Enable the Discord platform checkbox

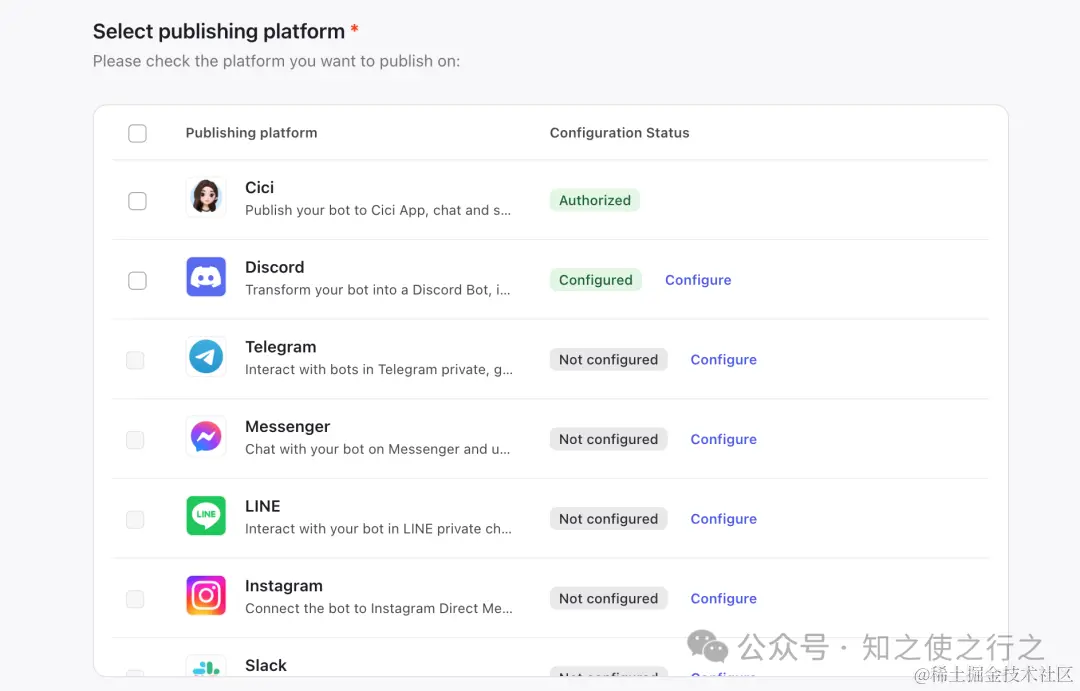click(137, 280)
